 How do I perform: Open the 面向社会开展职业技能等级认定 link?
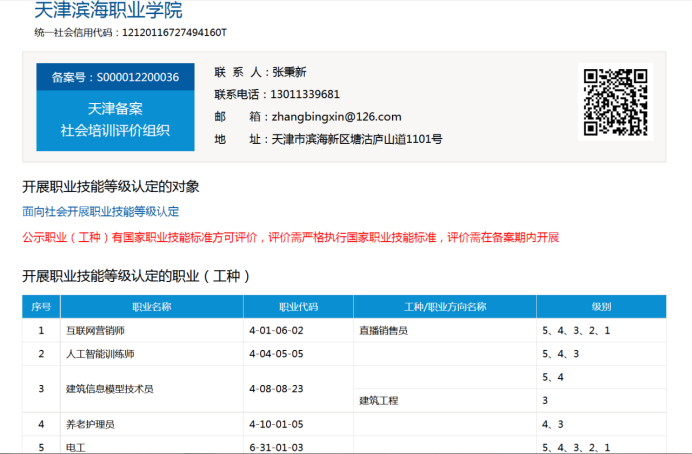(x=100, y=211)
